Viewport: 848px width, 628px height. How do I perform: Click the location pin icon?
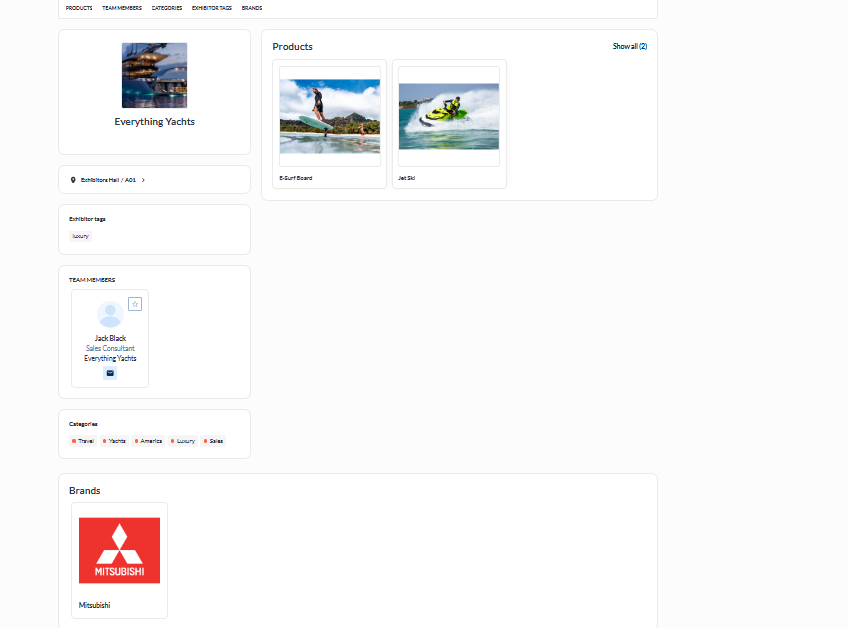pyautogui.click(x=73, y=180)
